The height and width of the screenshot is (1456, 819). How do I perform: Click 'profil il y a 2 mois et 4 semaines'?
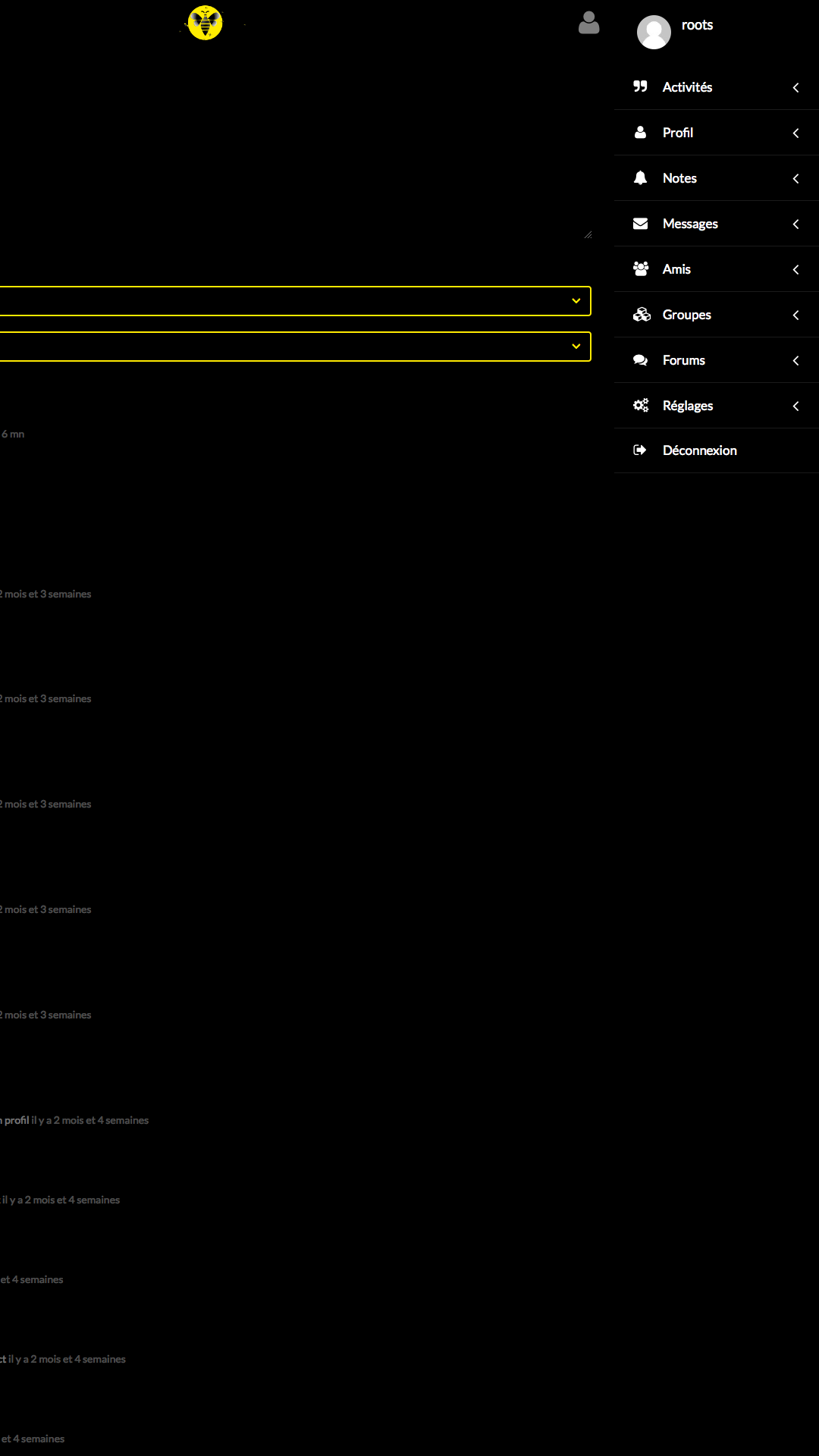tap(76, 1120)
